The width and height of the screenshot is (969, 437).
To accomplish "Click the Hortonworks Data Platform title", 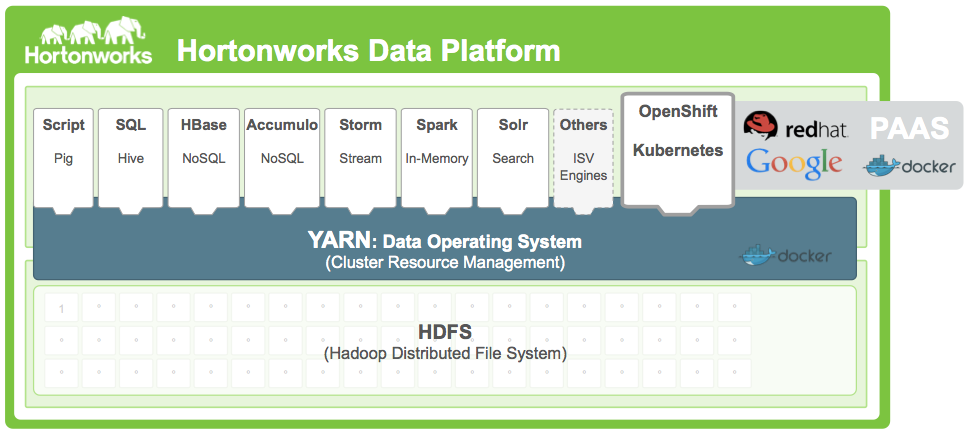I will [368, 50].
